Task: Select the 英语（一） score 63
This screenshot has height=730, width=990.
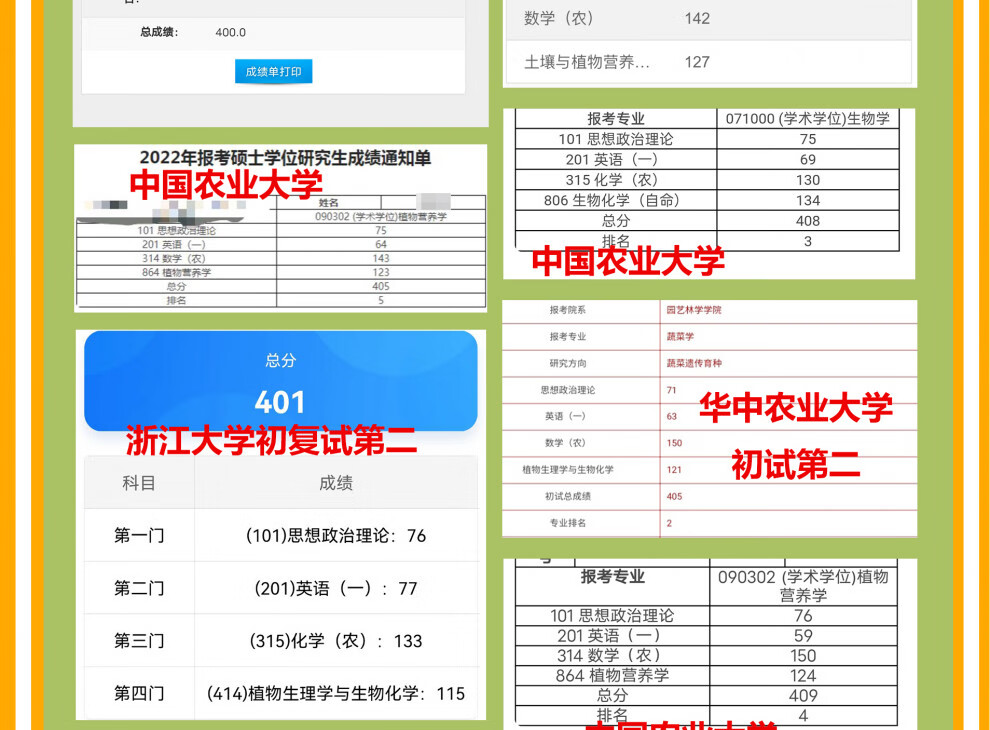Action: click(671, 417)
